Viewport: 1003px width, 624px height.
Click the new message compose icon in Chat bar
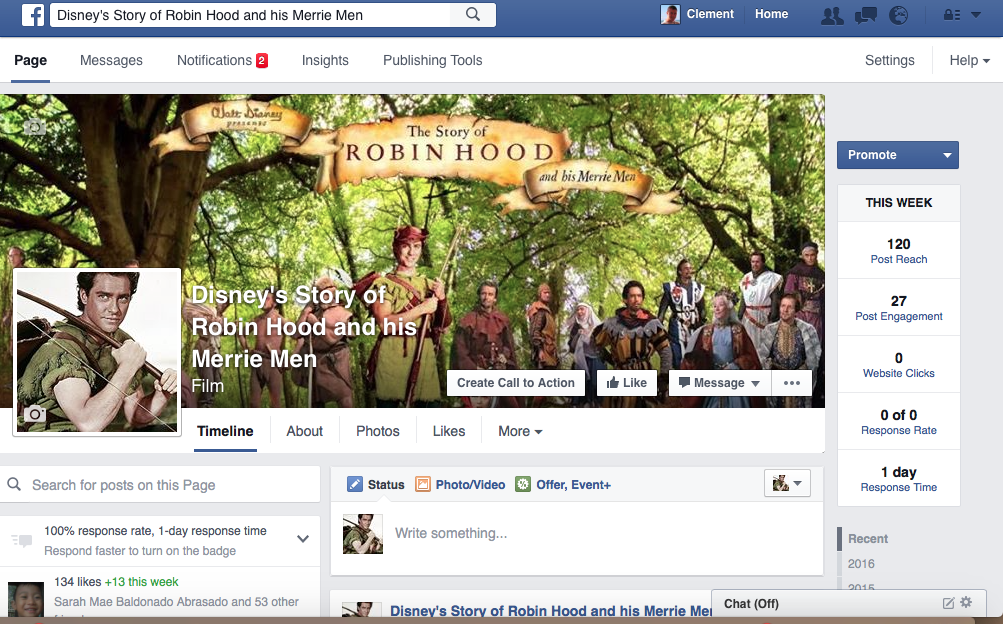tap(949, 603)
